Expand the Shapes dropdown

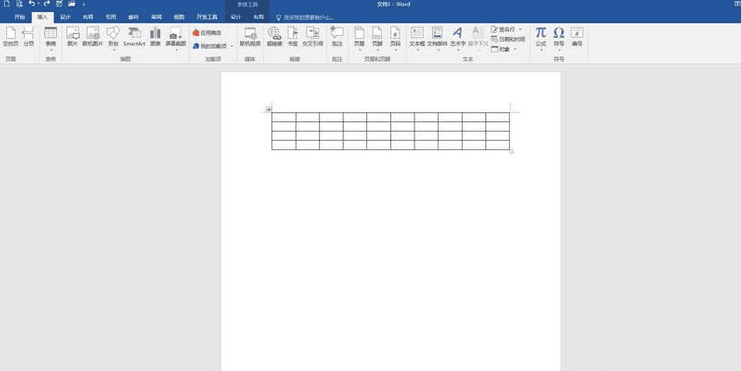coord(113,38)
